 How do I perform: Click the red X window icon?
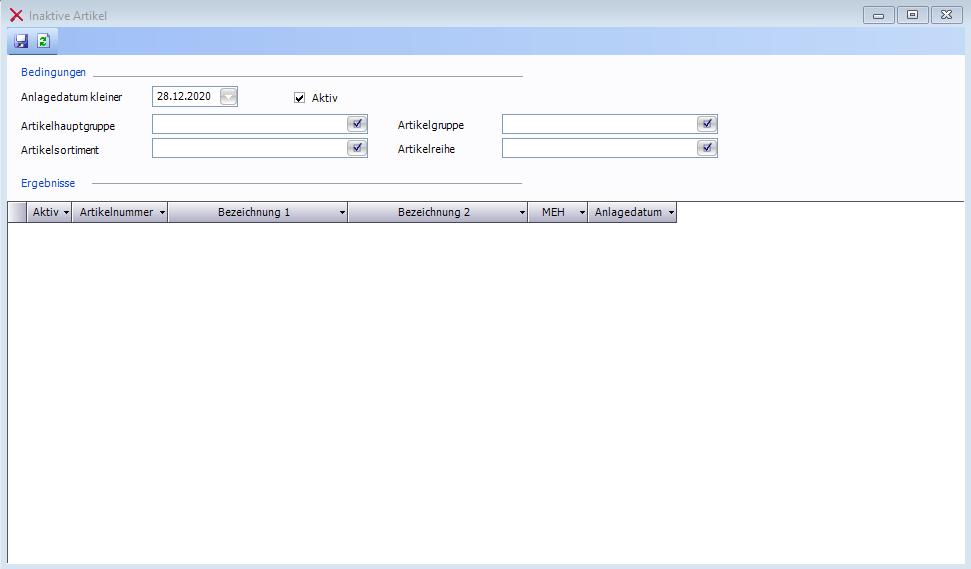coord(16,16)
